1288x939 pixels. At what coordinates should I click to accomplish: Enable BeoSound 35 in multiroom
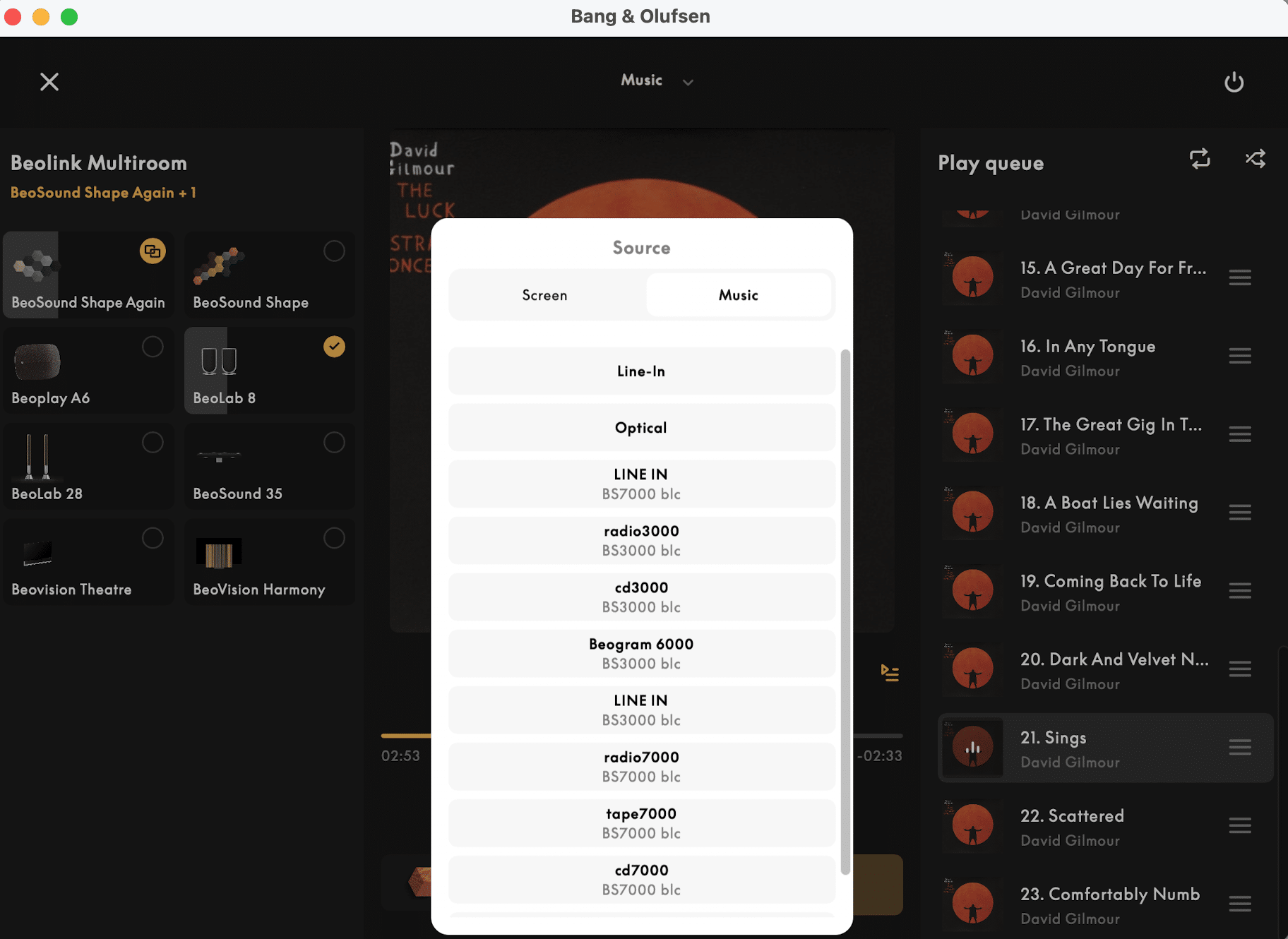point(334,443)
